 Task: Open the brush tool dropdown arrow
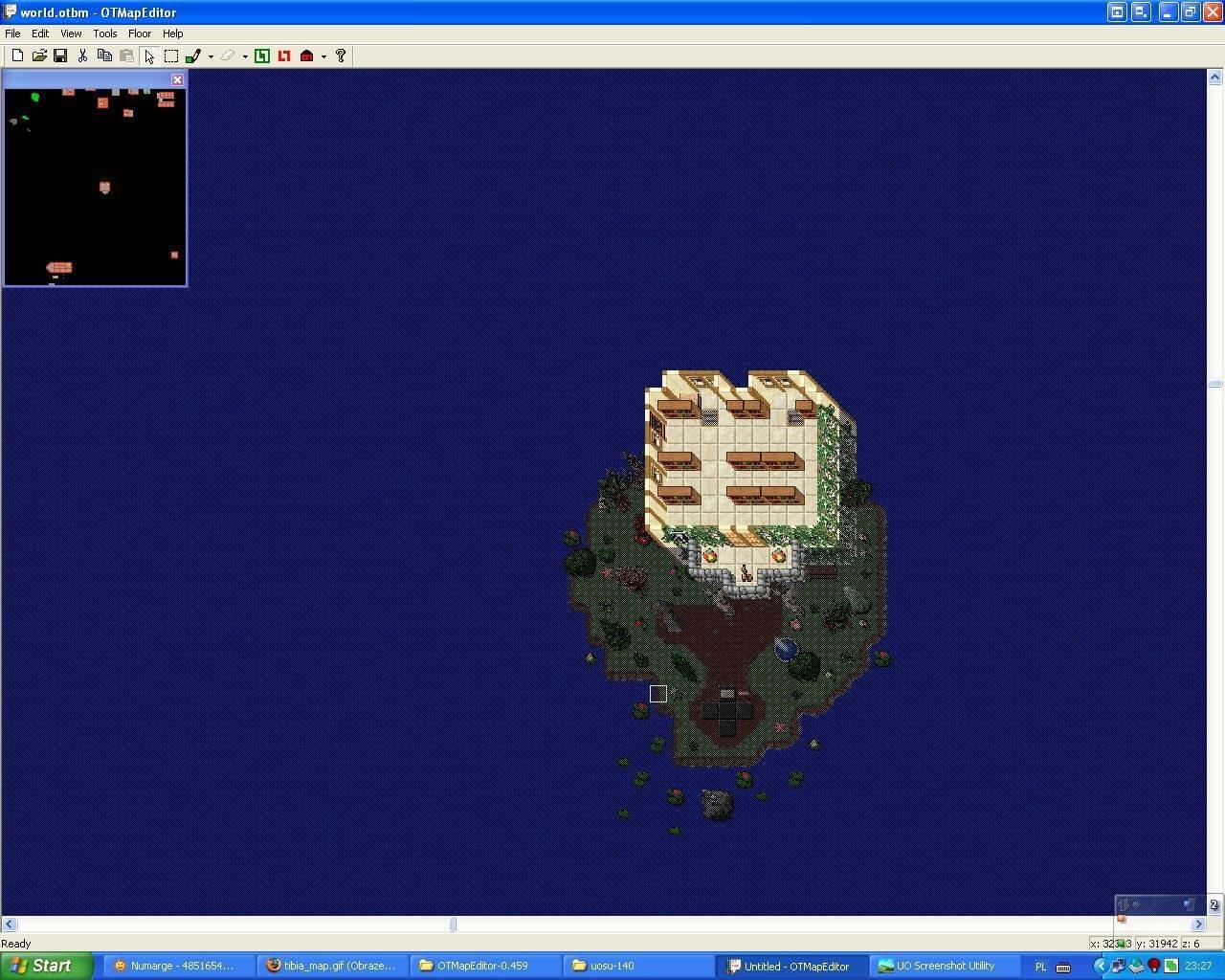click(211, 56)
